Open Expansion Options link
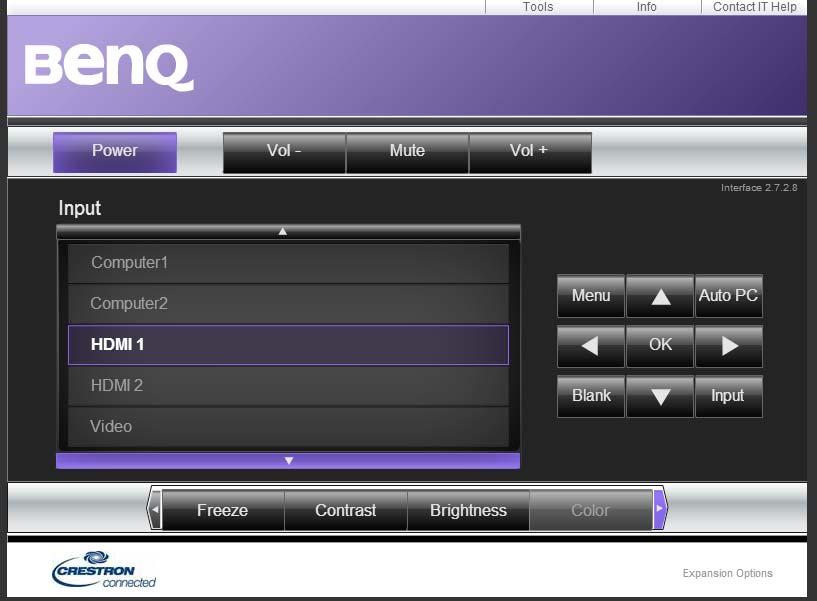 (x=727, y=573)
